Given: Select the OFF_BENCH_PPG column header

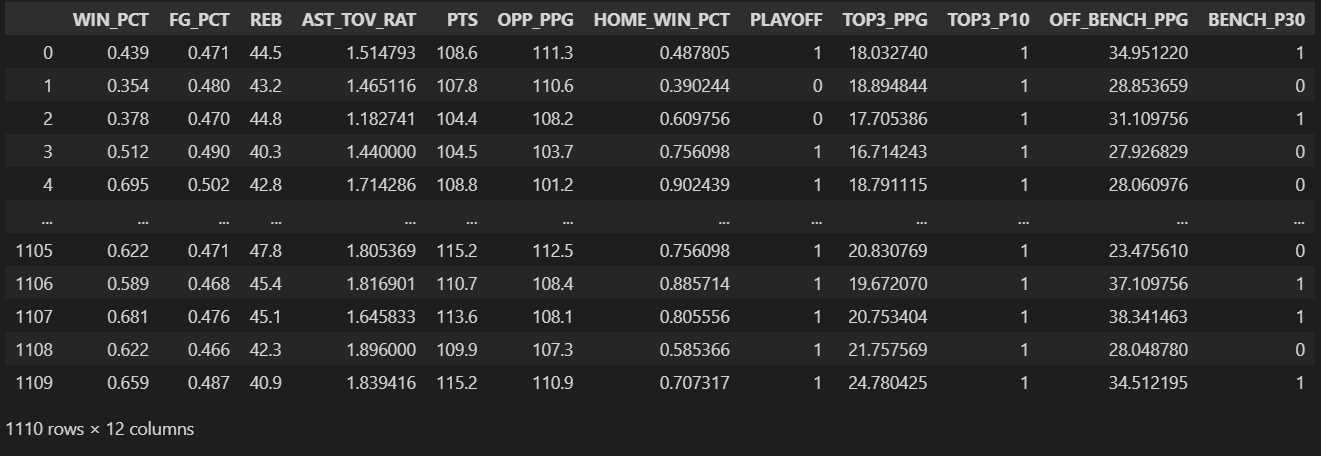Looking at the screenshot, I should coord(1118,20).
